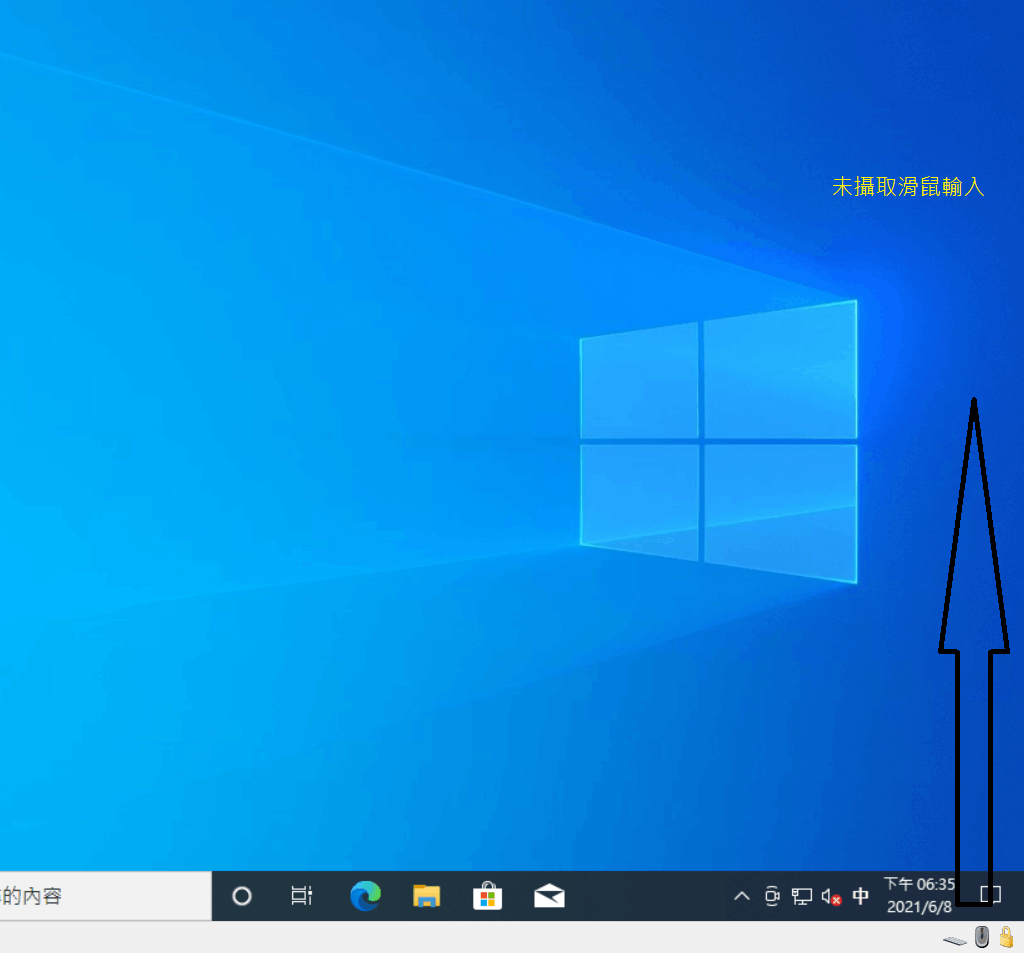Launch the Microsoft Store app
Viewport: 1024px width, 959px height.
point(487,896)
